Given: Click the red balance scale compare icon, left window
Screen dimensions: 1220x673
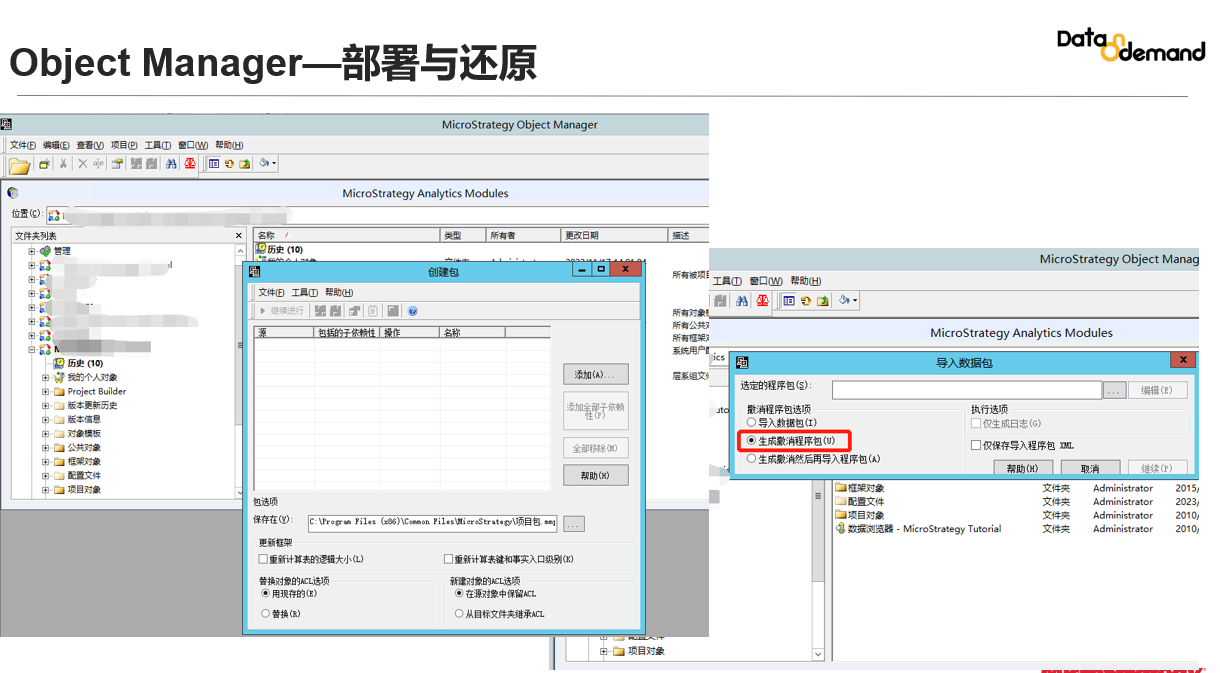Looking at the screenshot, I should click(x=190, y=164).
